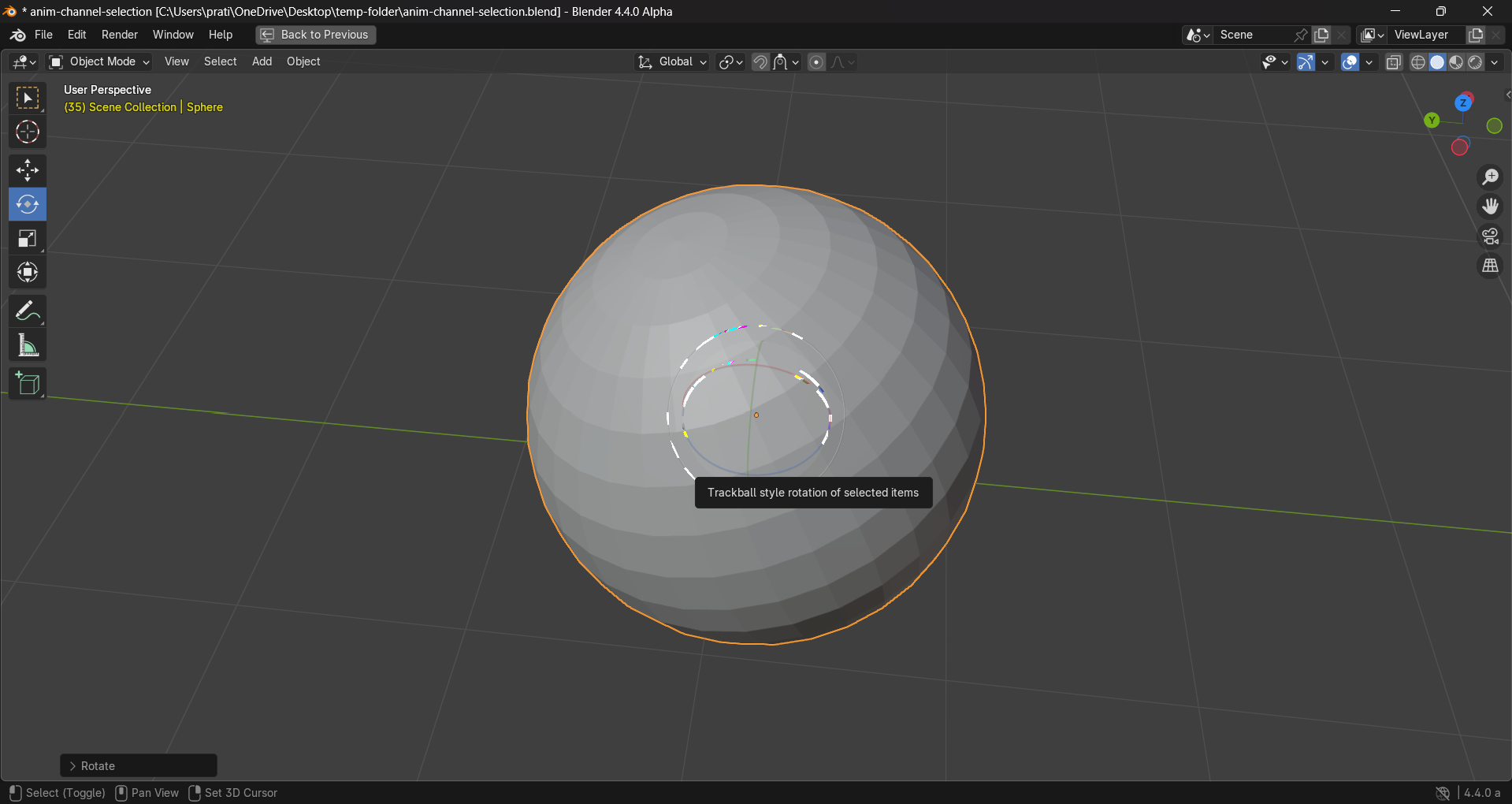Image resolution: width=1512 pixels, height=804 pixels.
Task: Click the Scene name field
Action: (x=1253, y=35)
